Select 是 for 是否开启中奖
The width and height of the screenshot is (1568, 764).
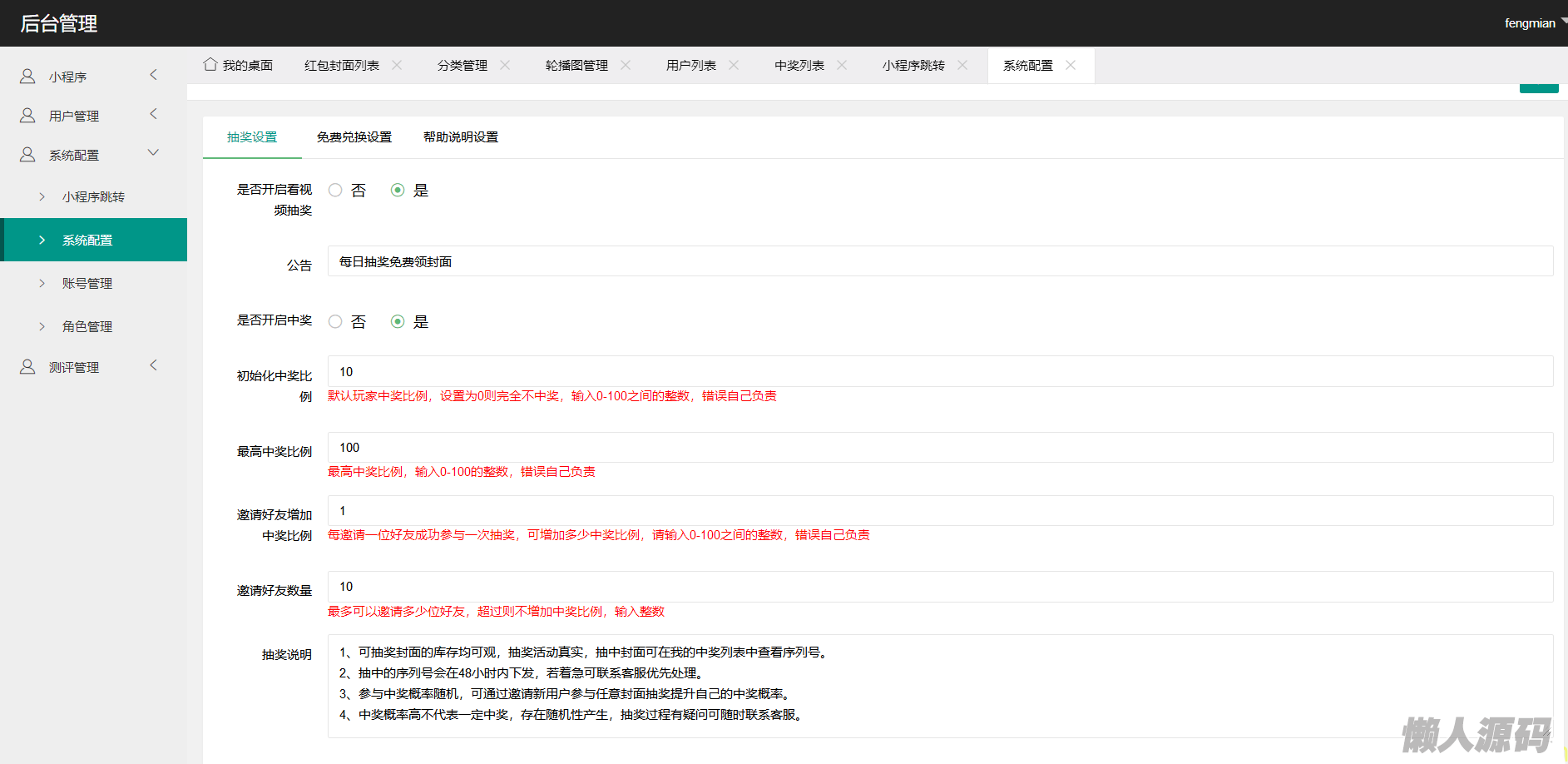398,322
